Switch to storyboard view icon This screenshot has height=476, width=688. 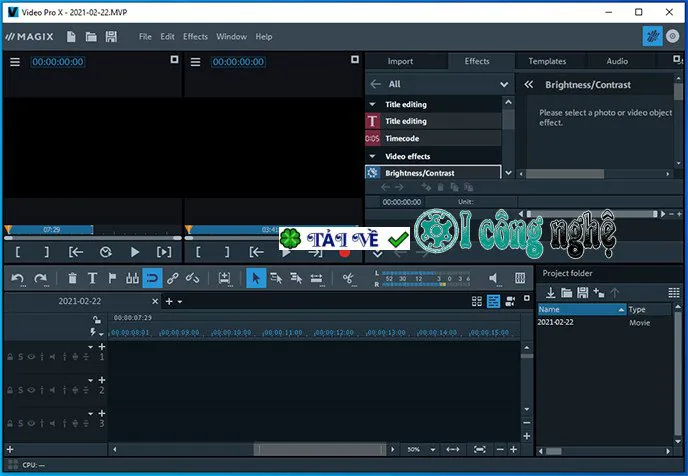(477, 301)
